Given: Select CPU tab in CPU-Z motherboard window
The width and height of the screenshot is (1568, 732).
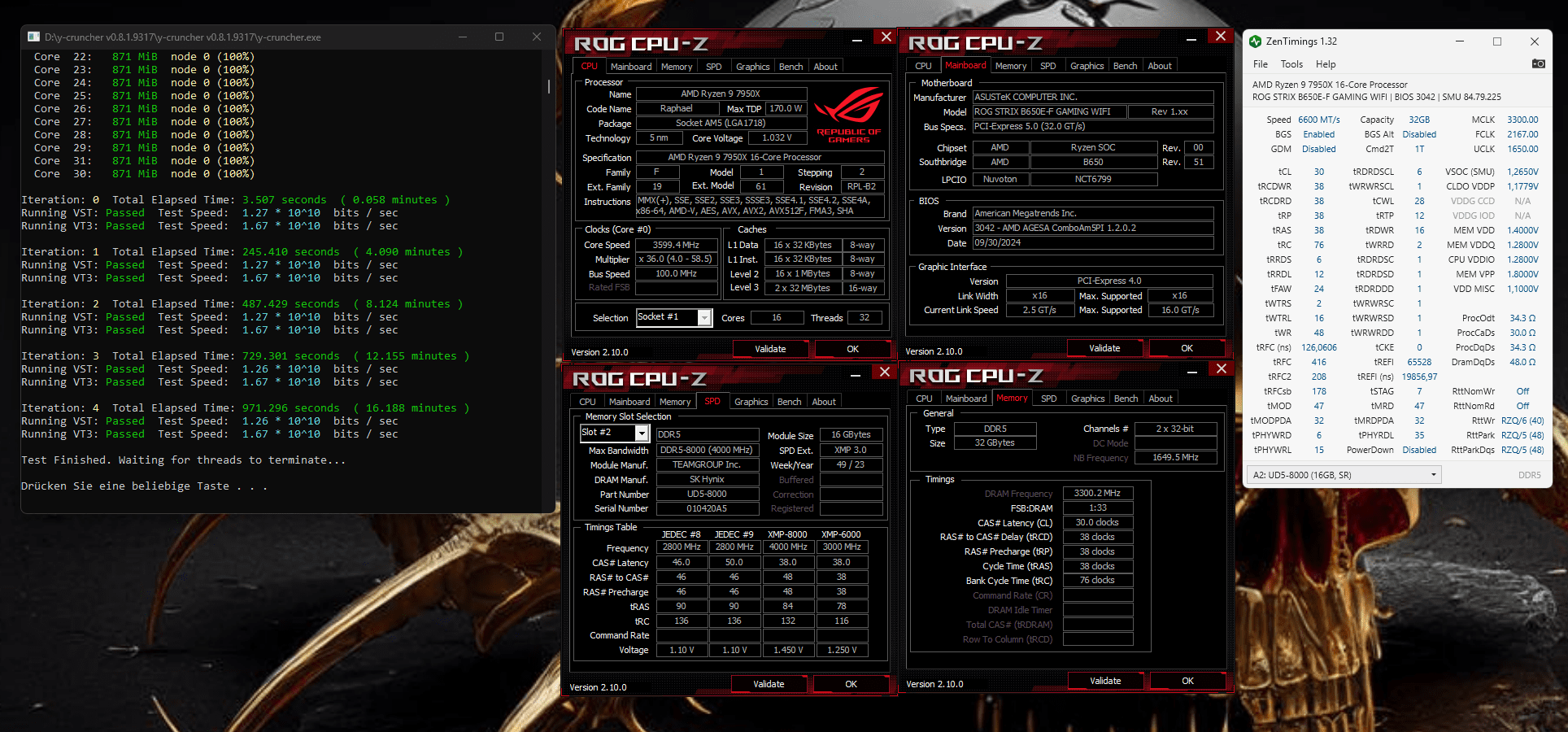Looking at the screenshot, I should point(923,66).
